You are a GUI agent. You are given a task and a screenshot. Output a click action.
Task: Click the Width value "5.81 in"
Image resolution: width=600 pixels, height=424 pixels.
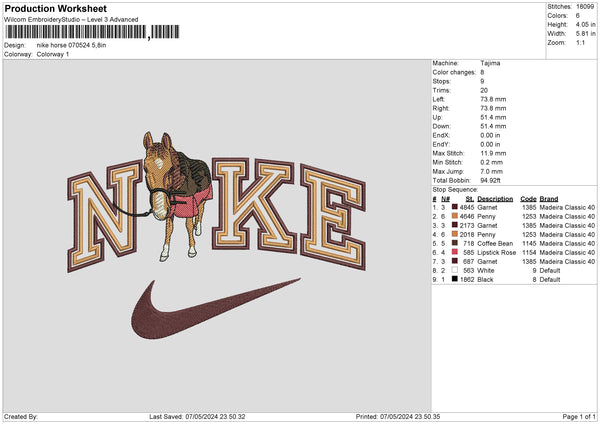tap(585, 34)
